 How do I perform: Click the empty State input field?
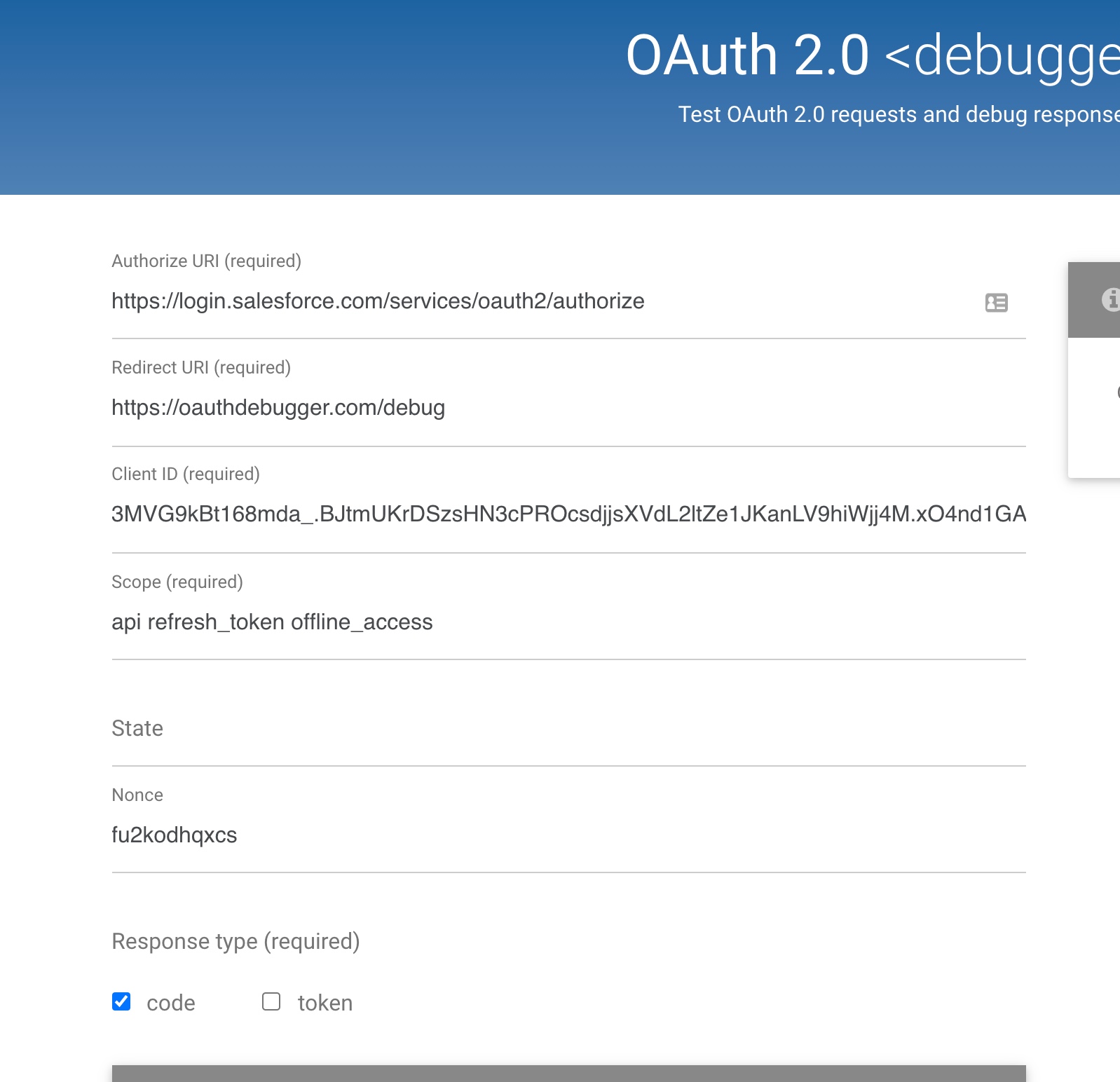click(x=568, y=729)
